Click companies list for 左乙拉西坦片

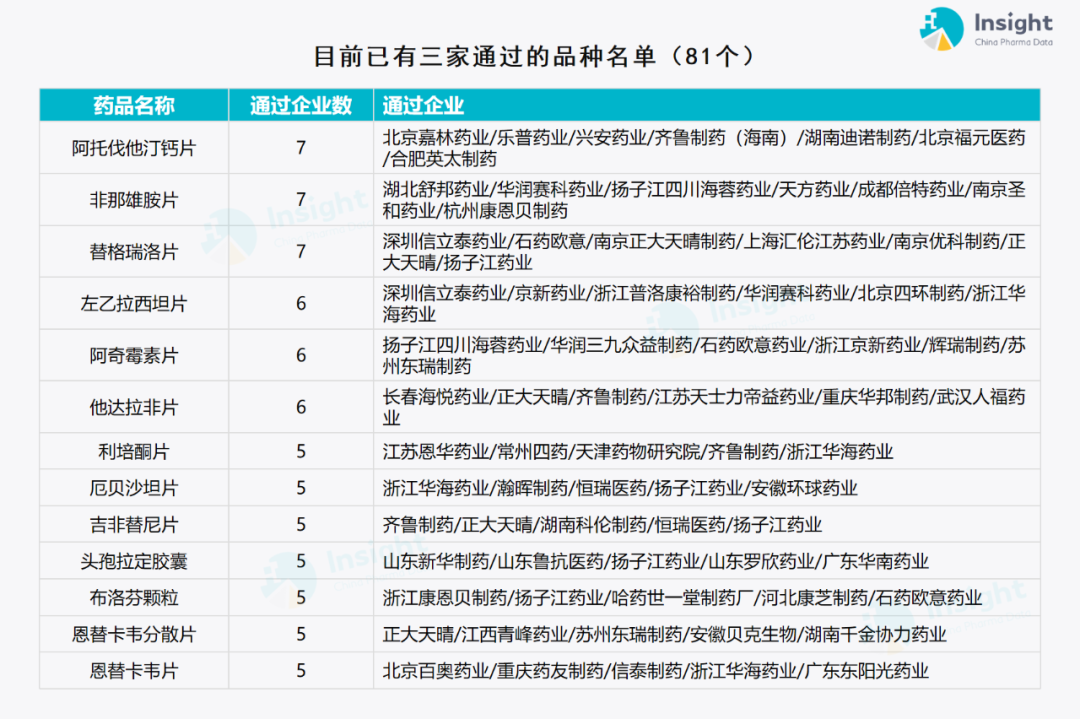[704, 304]
